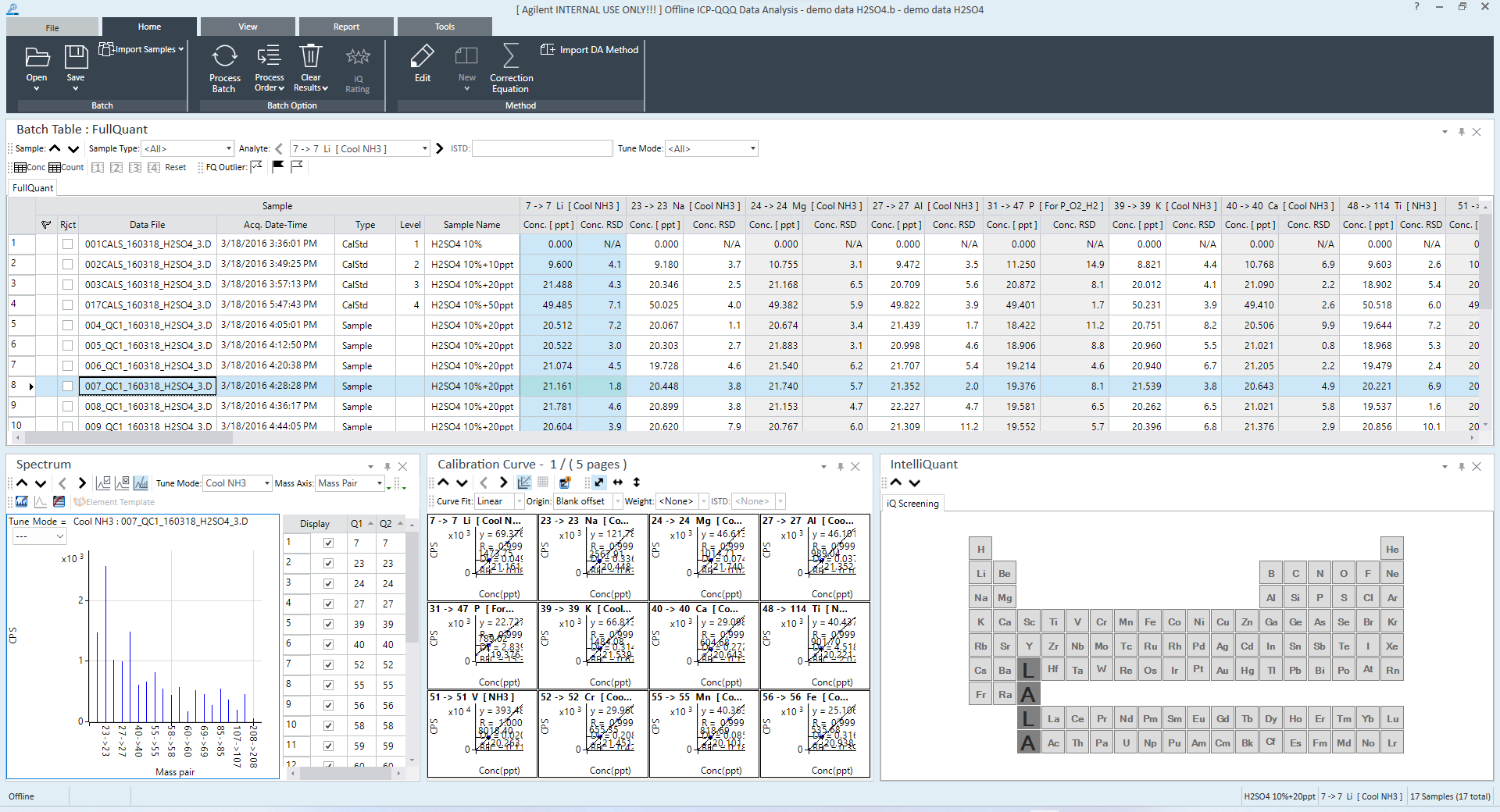Open the Origin Blank offset dropdown
This screenshot has width=1500, height=812.
[588, 501]
